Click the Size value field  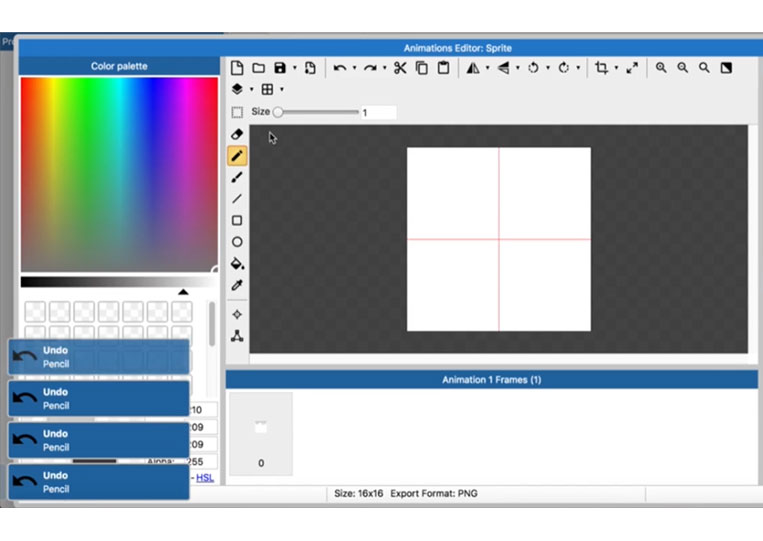coord(379,112)
